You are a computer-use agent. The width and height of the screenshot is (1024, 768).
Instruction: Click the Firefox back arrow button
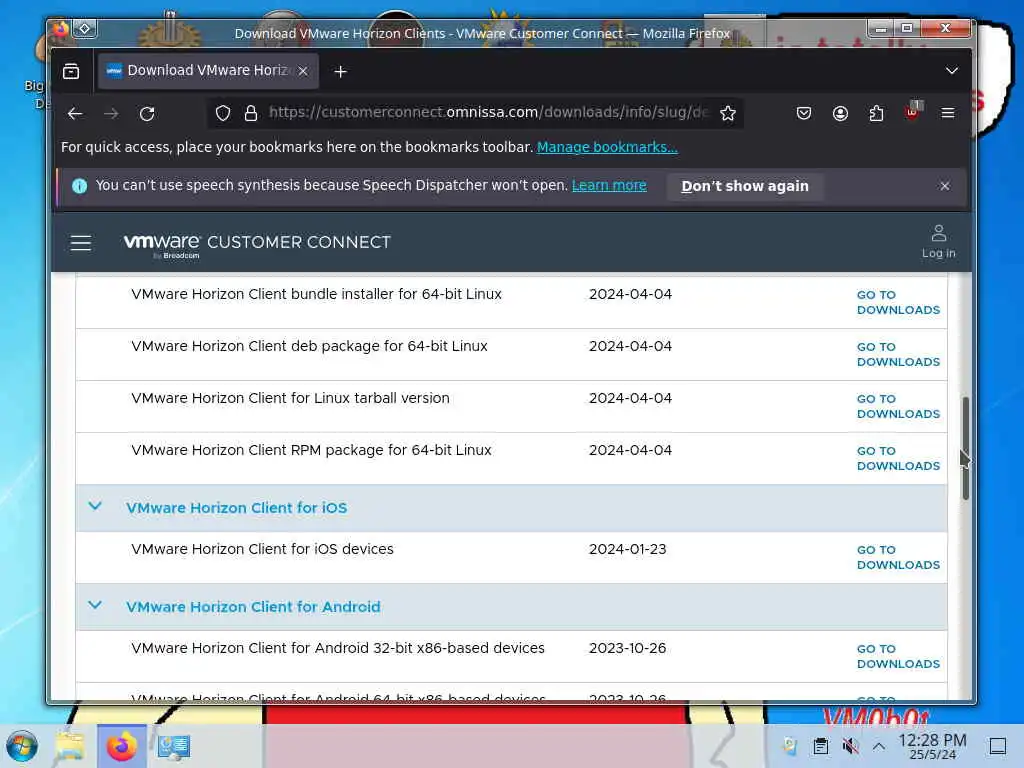[75, 114]
